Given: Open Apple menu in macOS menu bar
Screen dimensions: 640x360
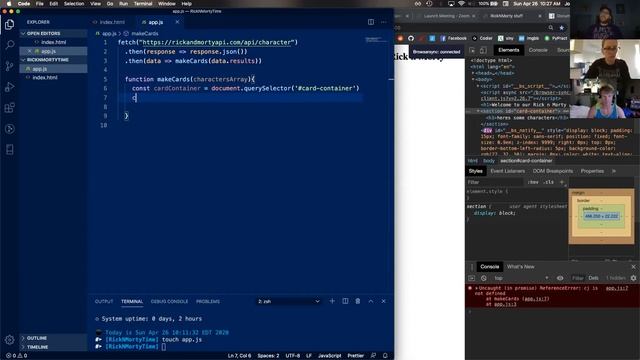Looking at the screenshot, I should point(8,4).
